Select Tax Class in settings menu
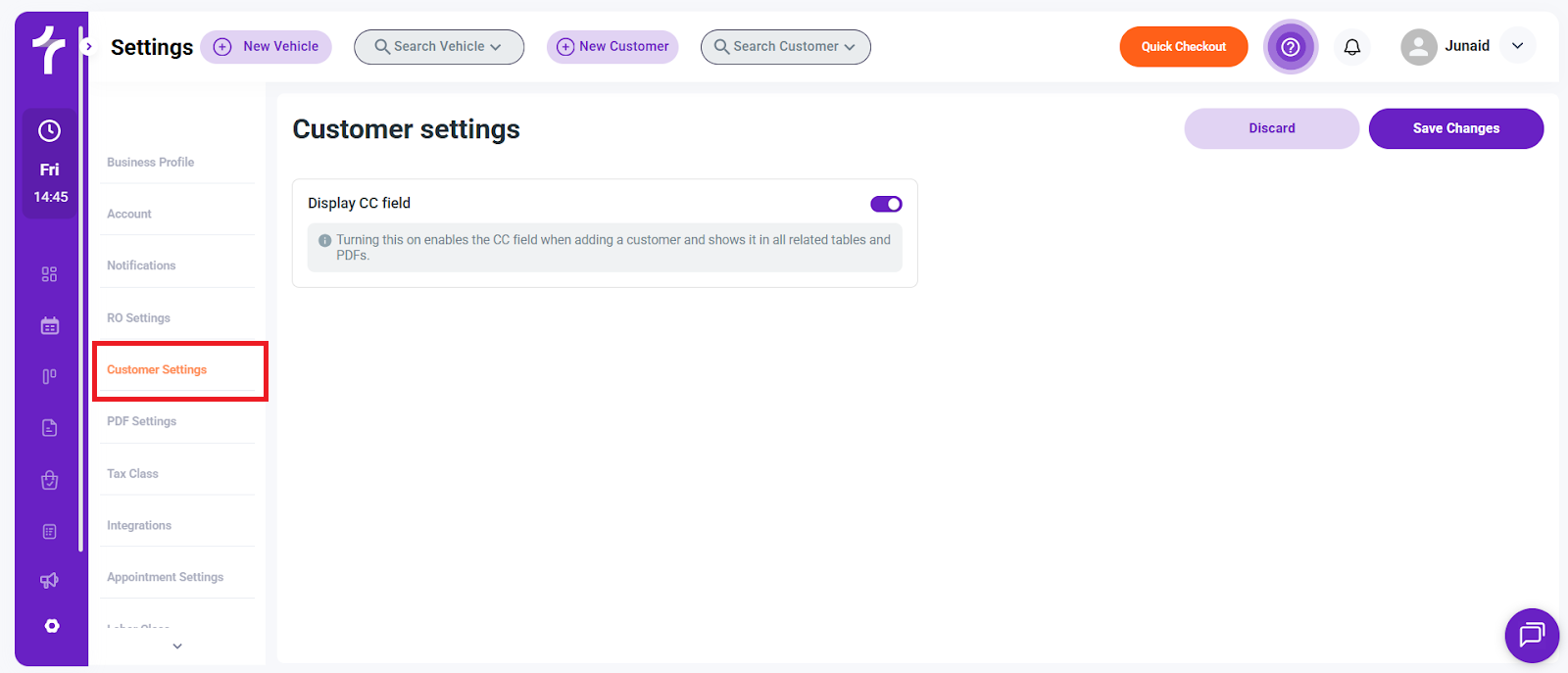 pyautogui.click(x=132, y=474)
